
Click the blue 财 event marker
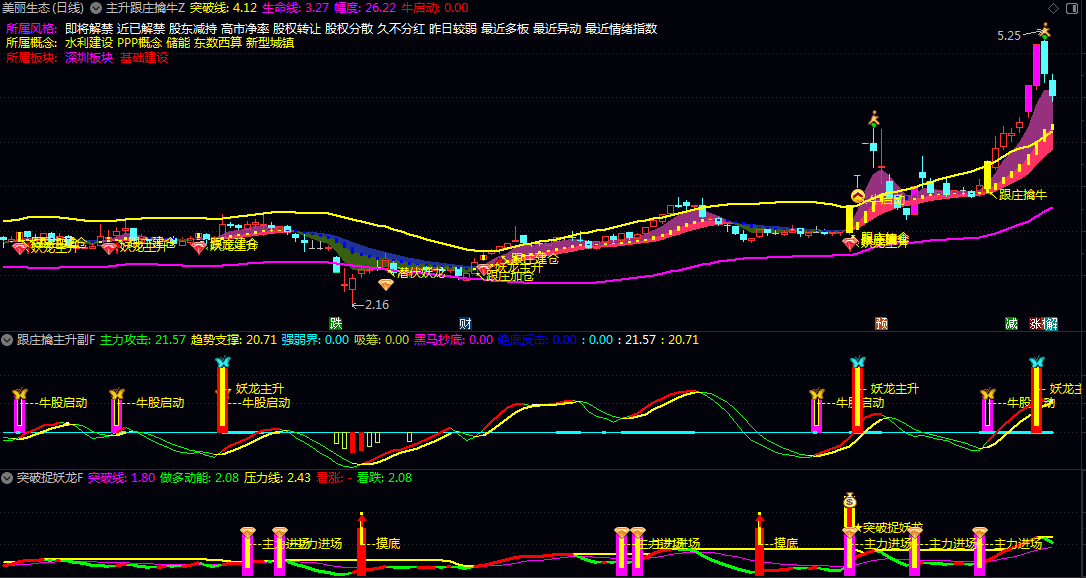(465, 323)
